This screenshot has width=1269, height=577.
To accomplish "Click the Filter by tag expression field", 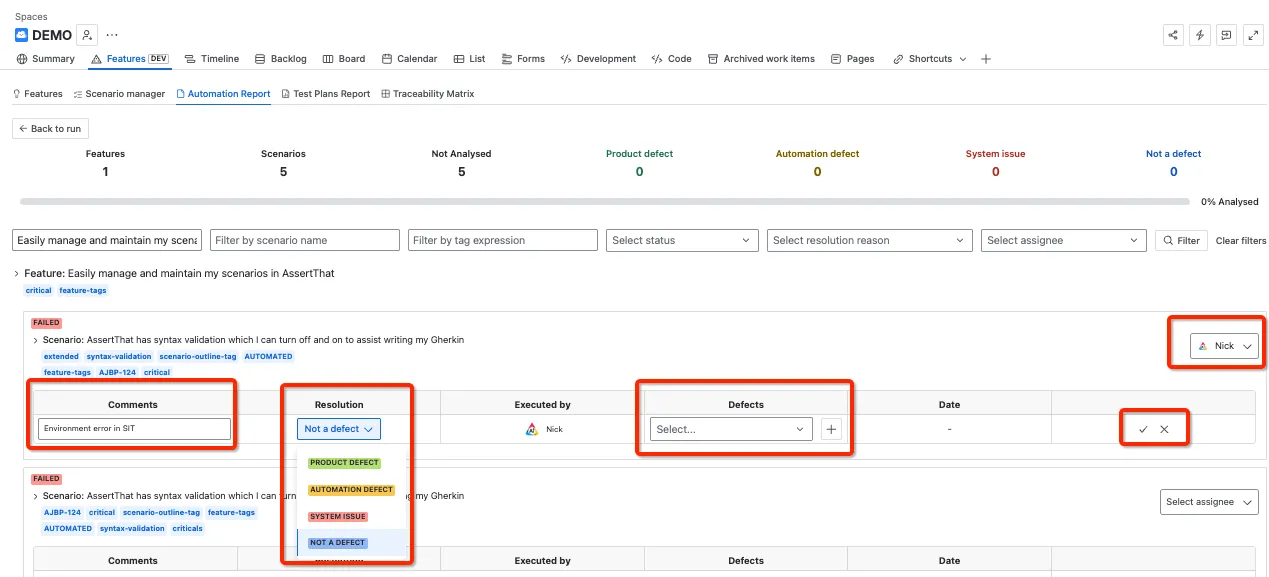I will tap(503, 240).
